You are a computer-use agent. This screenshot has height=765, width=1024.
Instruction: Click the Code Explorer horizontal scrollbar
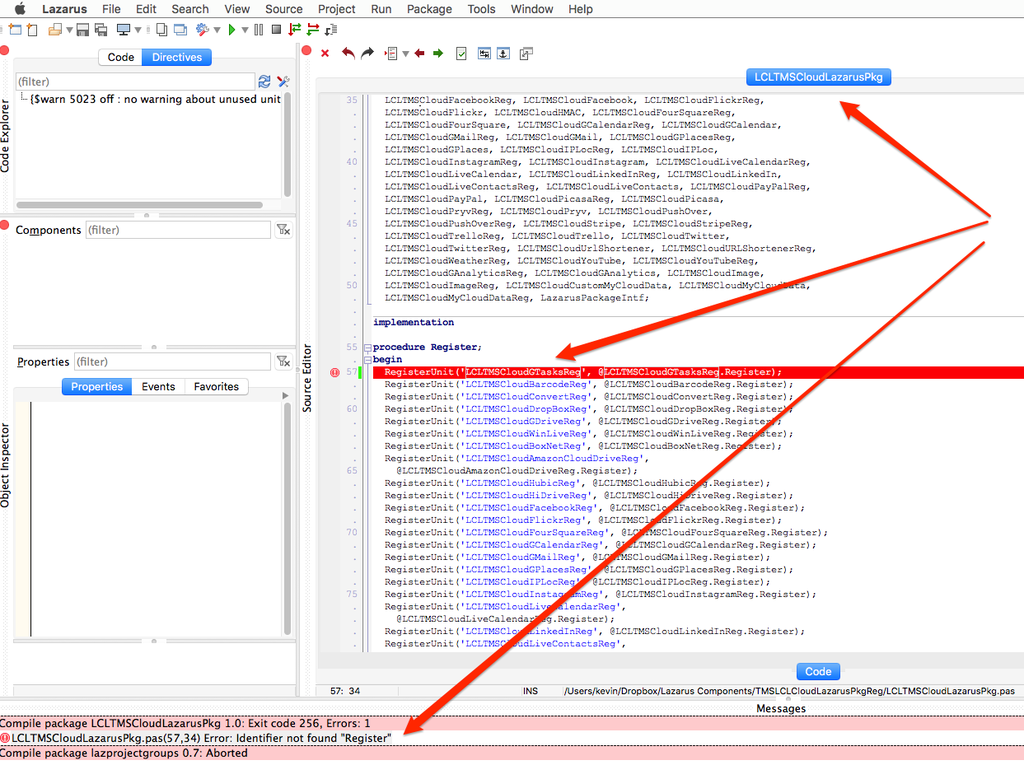point(139,204)
